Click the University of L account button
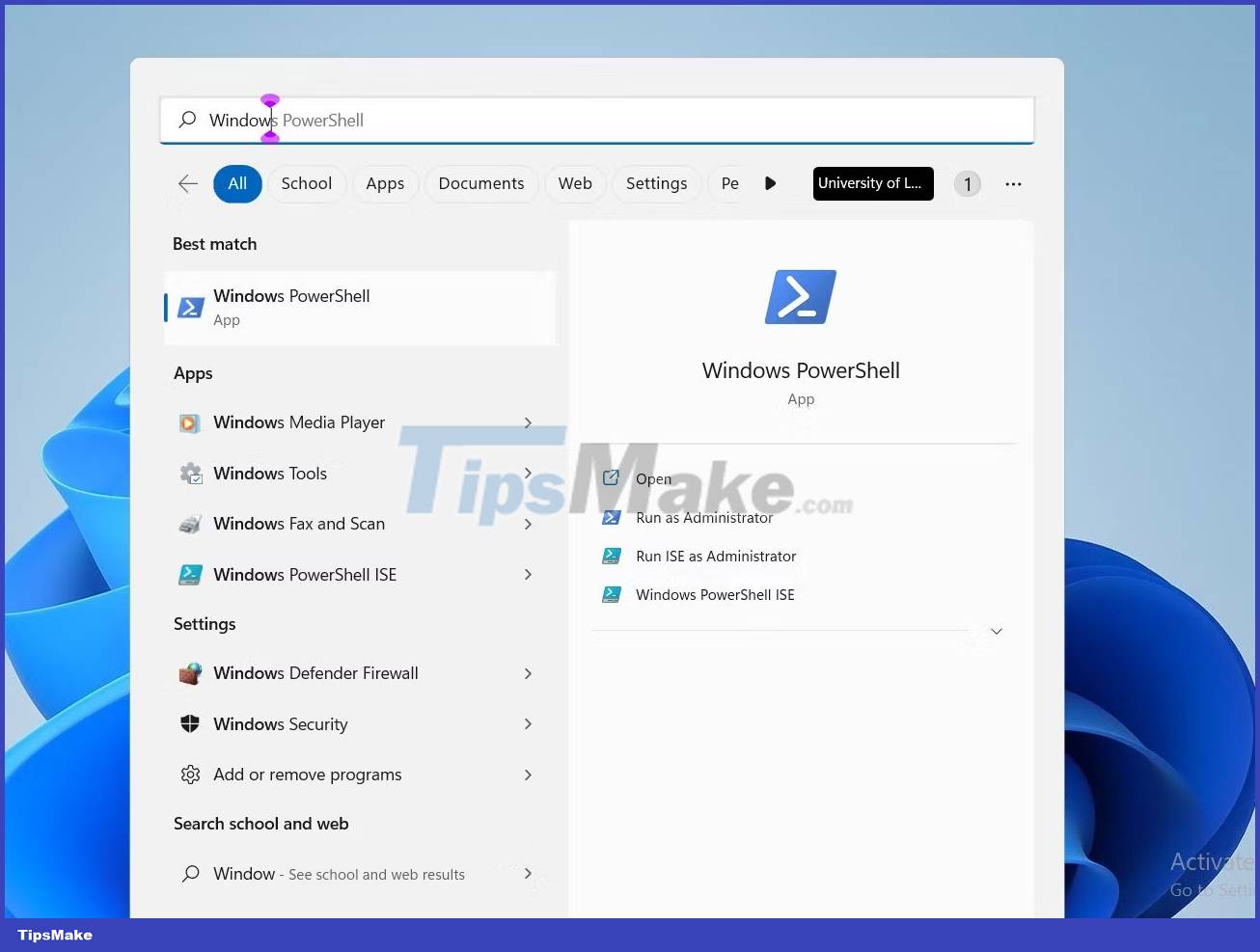 pos(872,183)
